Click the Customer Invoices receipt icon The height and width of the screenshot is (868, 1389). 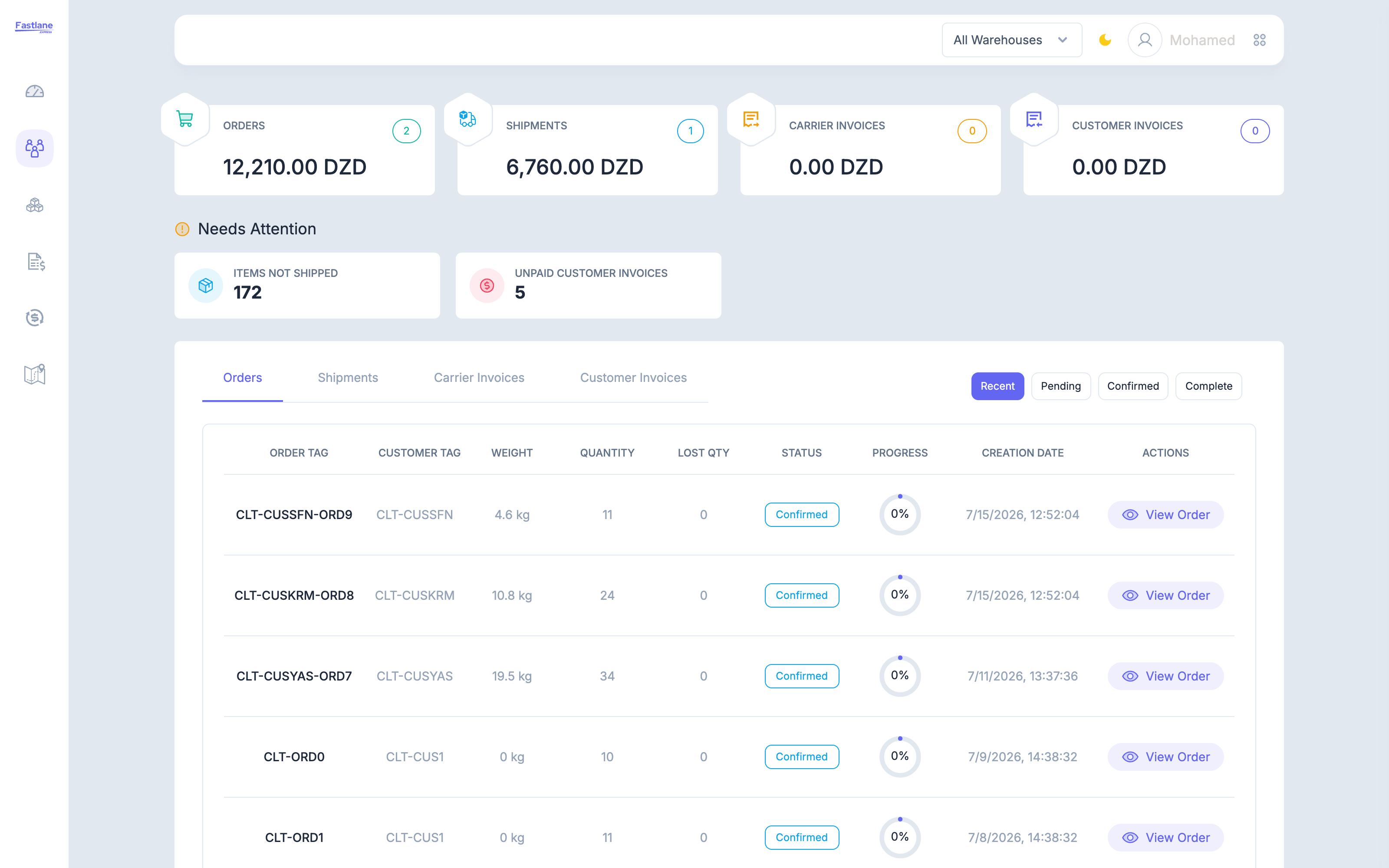[1034, 119]
